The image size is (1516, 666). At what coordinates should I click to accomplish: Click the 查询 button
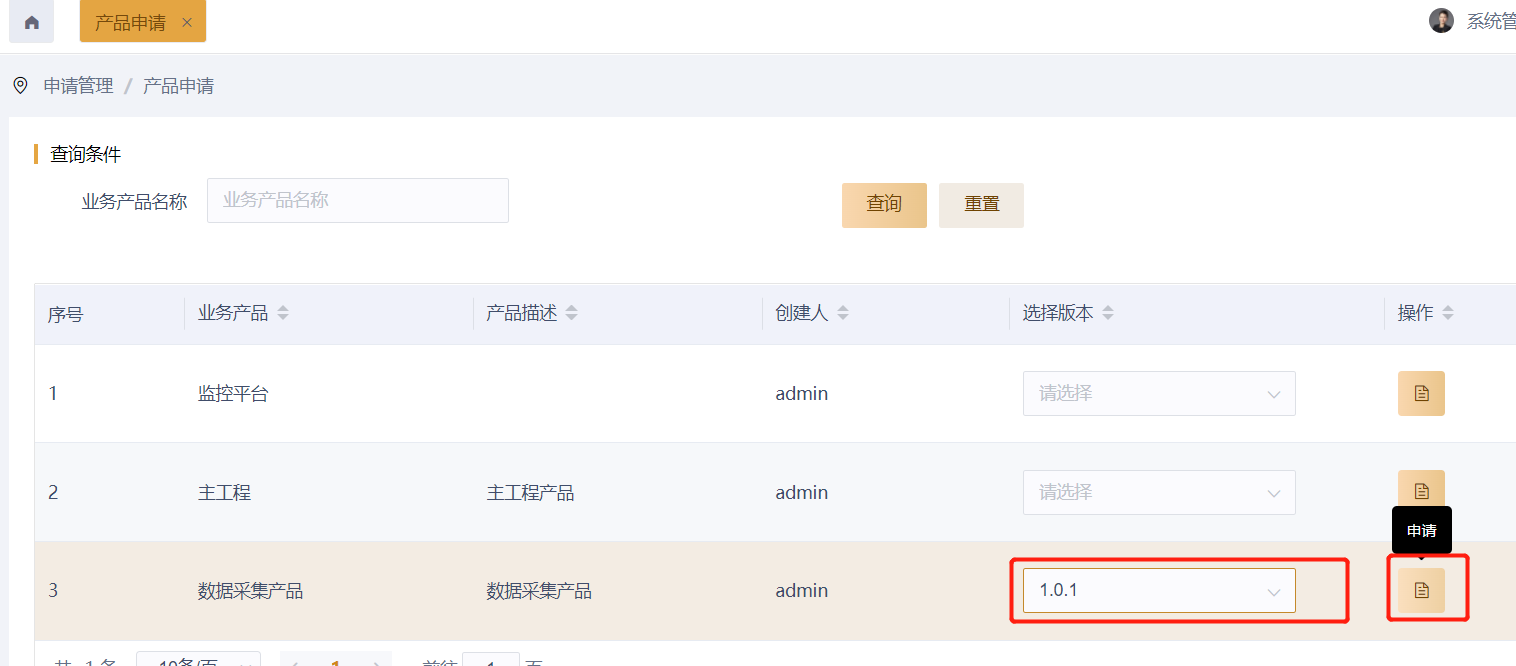pos(884,205)
